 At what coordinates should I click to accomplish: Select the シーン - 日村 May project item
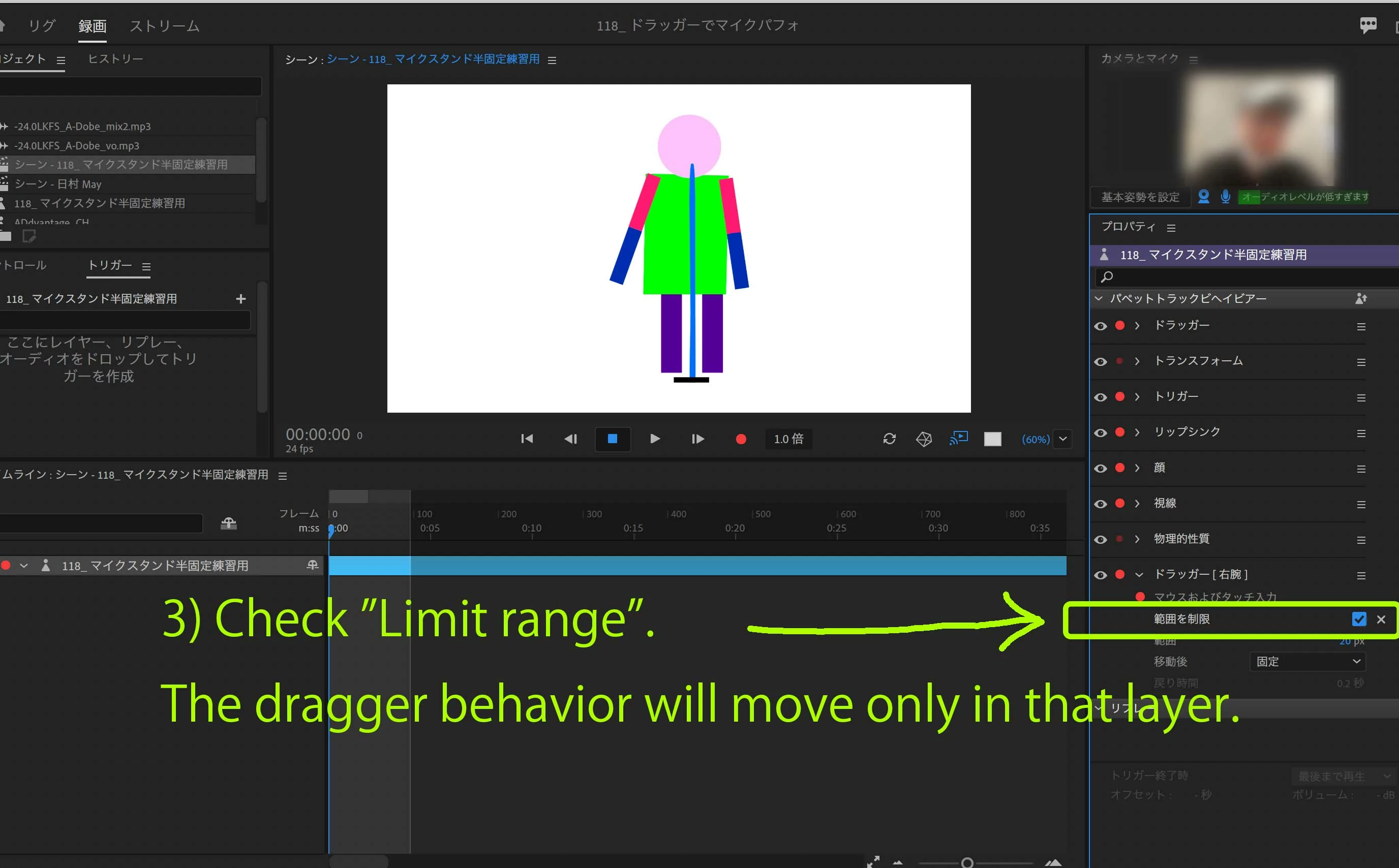(58, 184)
